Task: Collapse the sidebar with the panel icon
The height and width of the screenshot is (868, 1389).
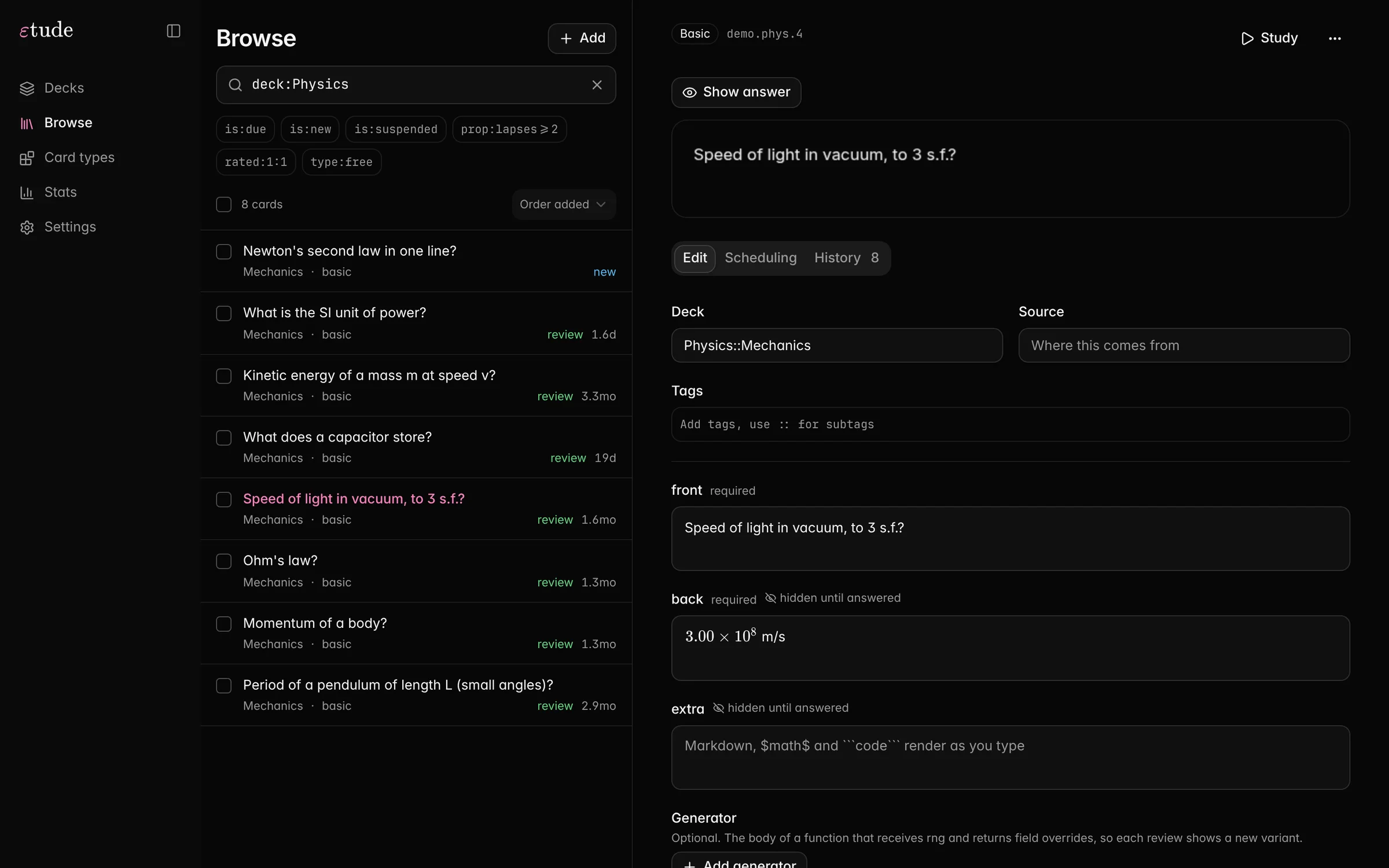Action: (174, 31)
